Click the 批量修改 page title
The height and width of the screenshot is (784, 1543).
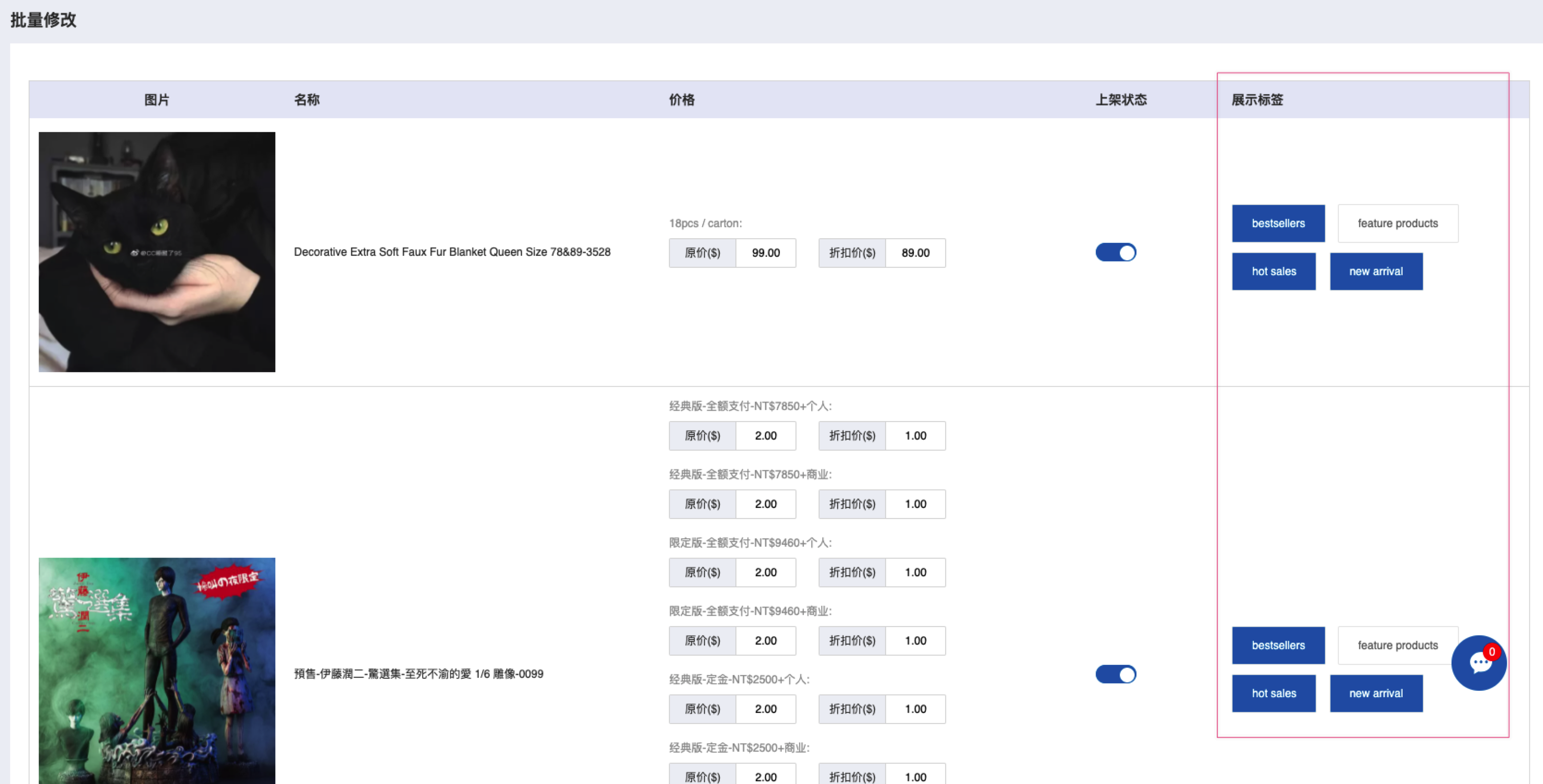coord(43,20)
